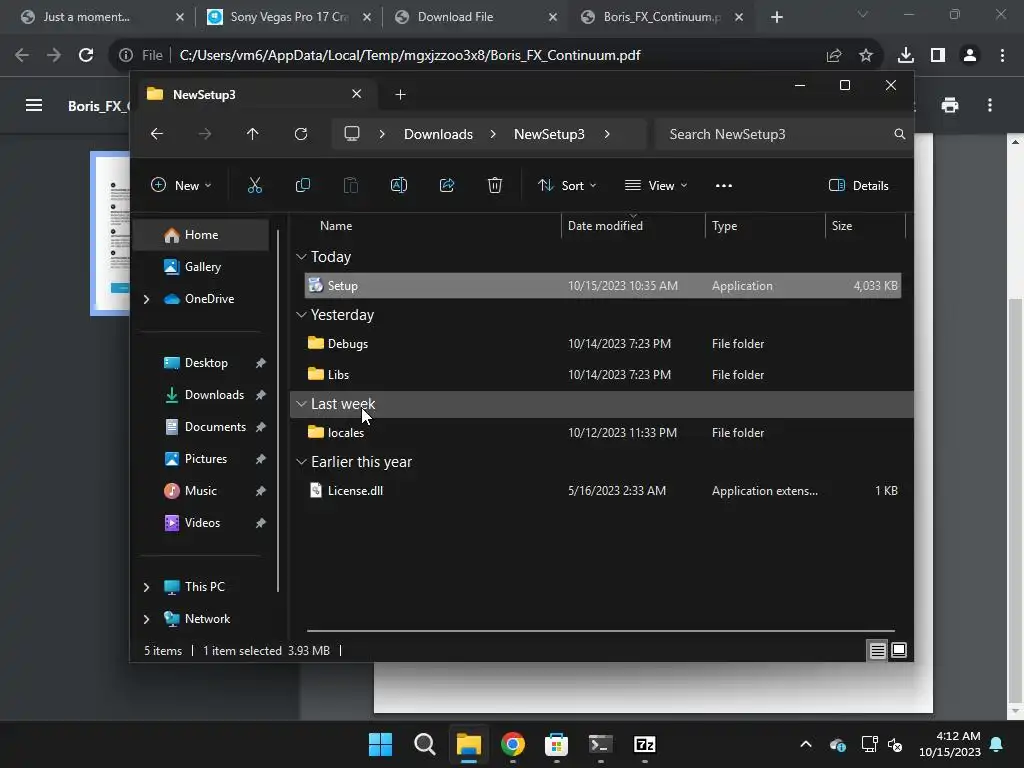Click the Rename icon in Explorer toolbar
Viewport: 1024px width, 768px height.
[x=398, y=185]
